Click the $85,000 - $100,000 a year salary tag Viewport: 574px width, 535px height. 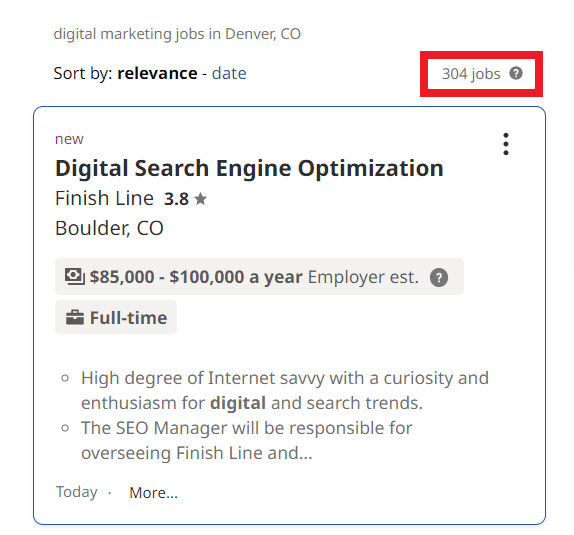259,277
